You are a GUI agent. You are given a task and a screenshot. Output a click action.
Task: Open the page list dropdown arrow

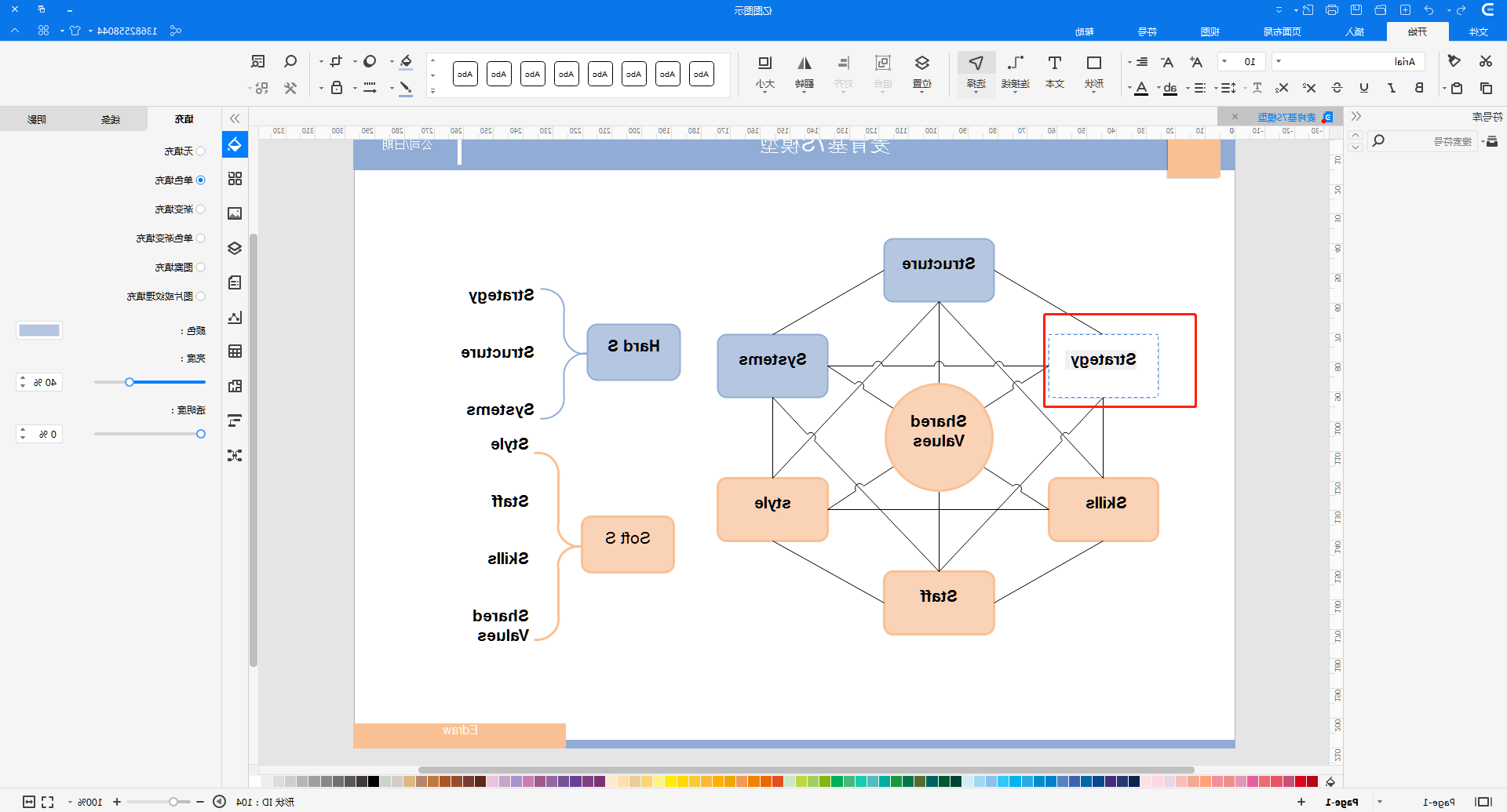point(1380,802)
